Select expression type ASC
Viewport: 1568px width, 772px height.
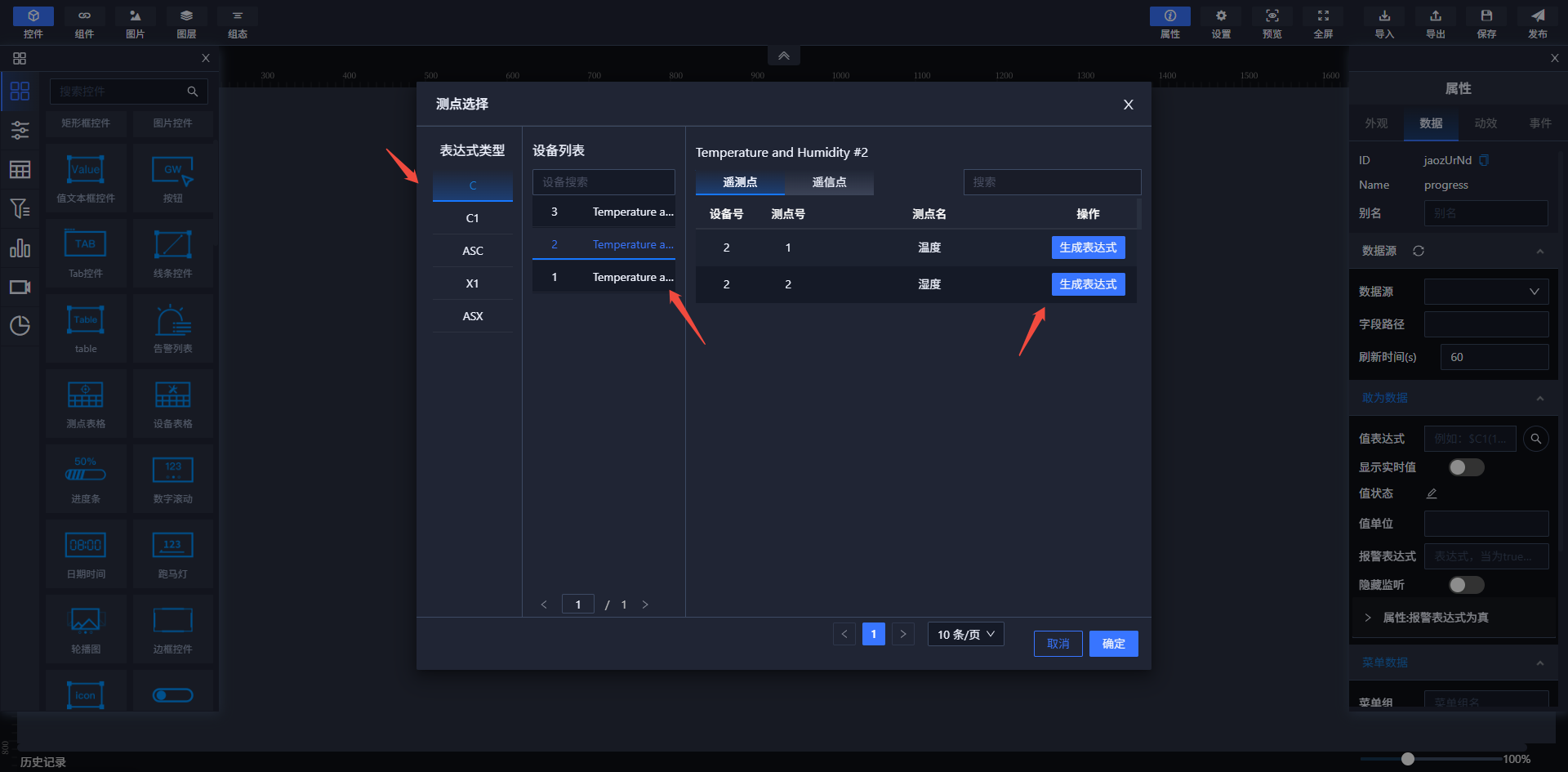coord(473,251)
